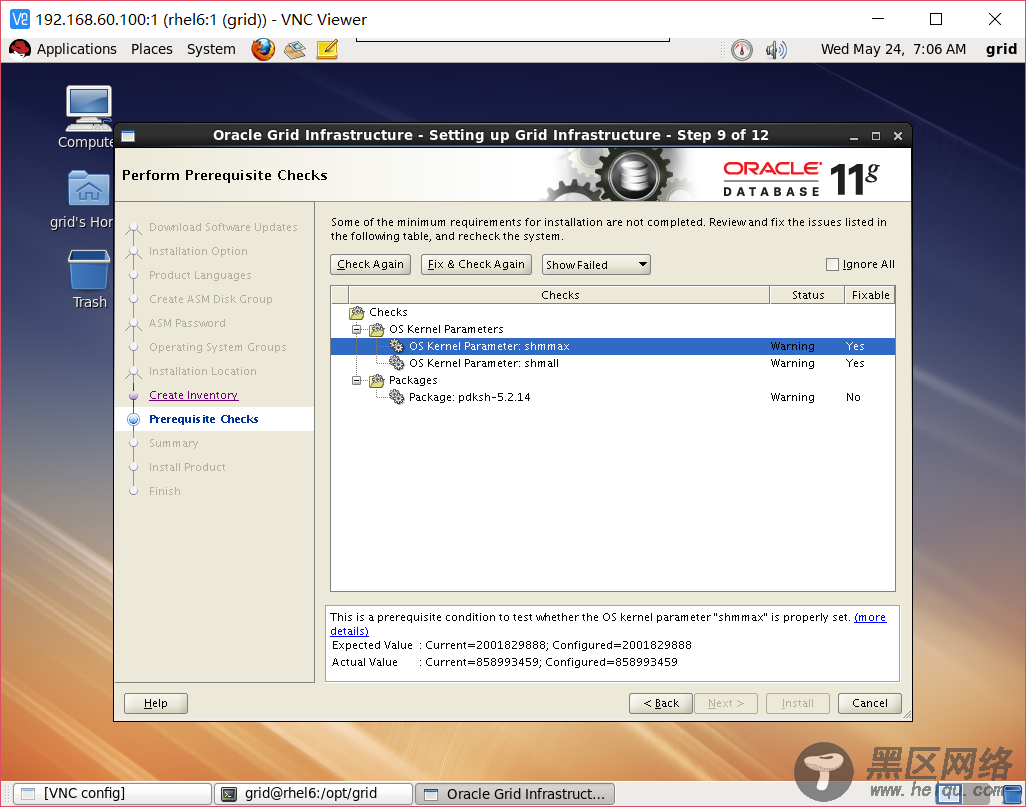Image resolution: width=1026 pixels, height=807 pixels.
Task: Open the Applications menu
Action: [77, 49]
